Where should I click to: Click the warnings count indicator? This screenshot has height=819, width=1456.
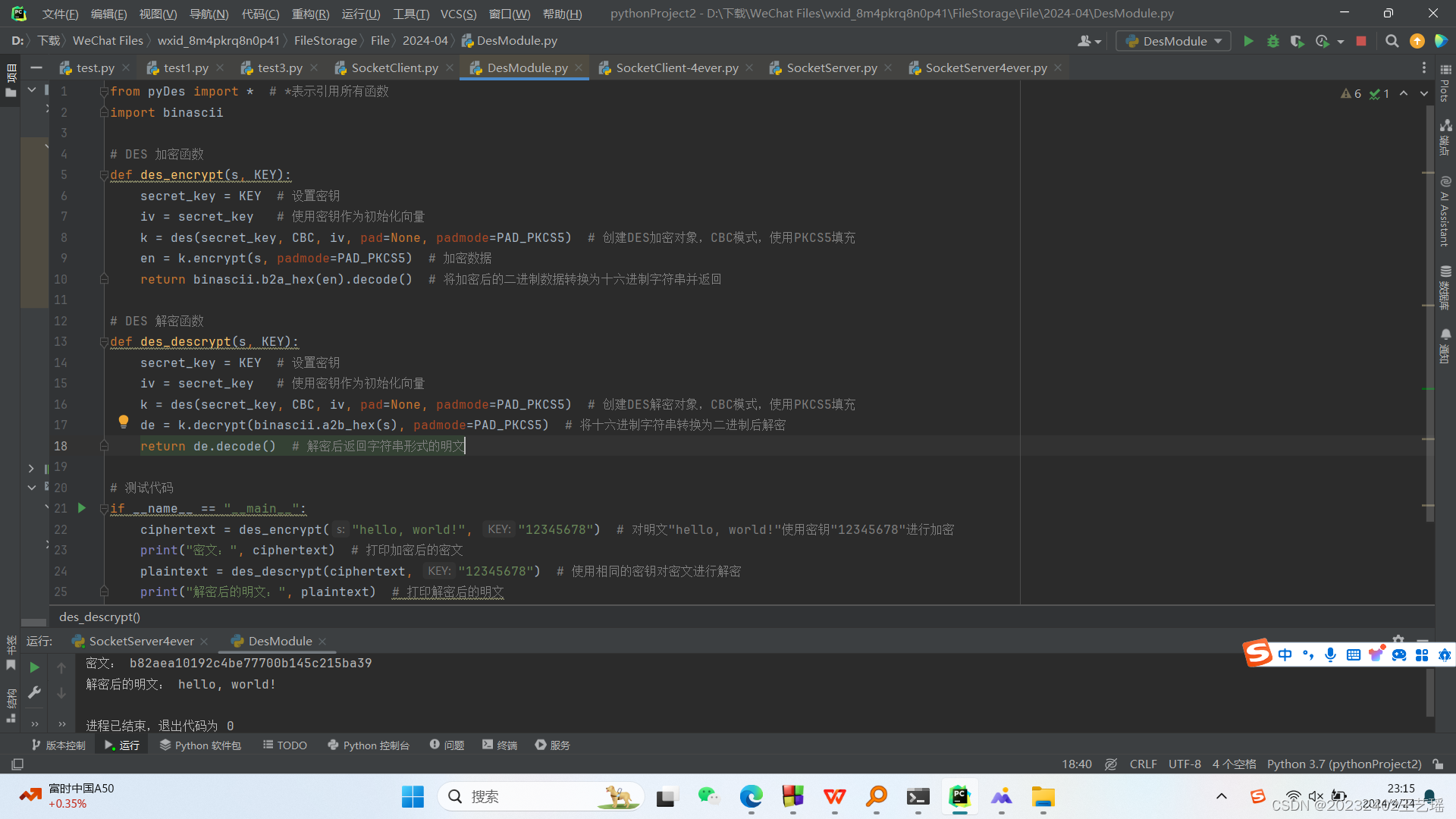1351,93
